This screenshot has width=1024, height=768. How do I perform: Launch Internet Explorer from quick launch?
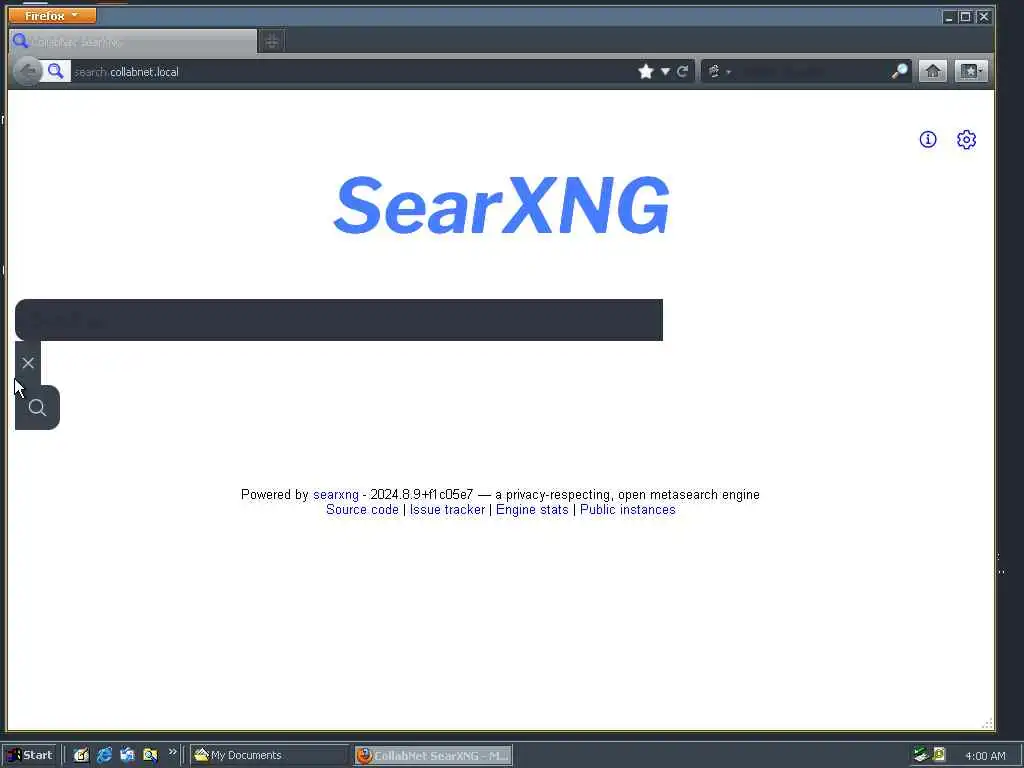[x=104, y=755]
